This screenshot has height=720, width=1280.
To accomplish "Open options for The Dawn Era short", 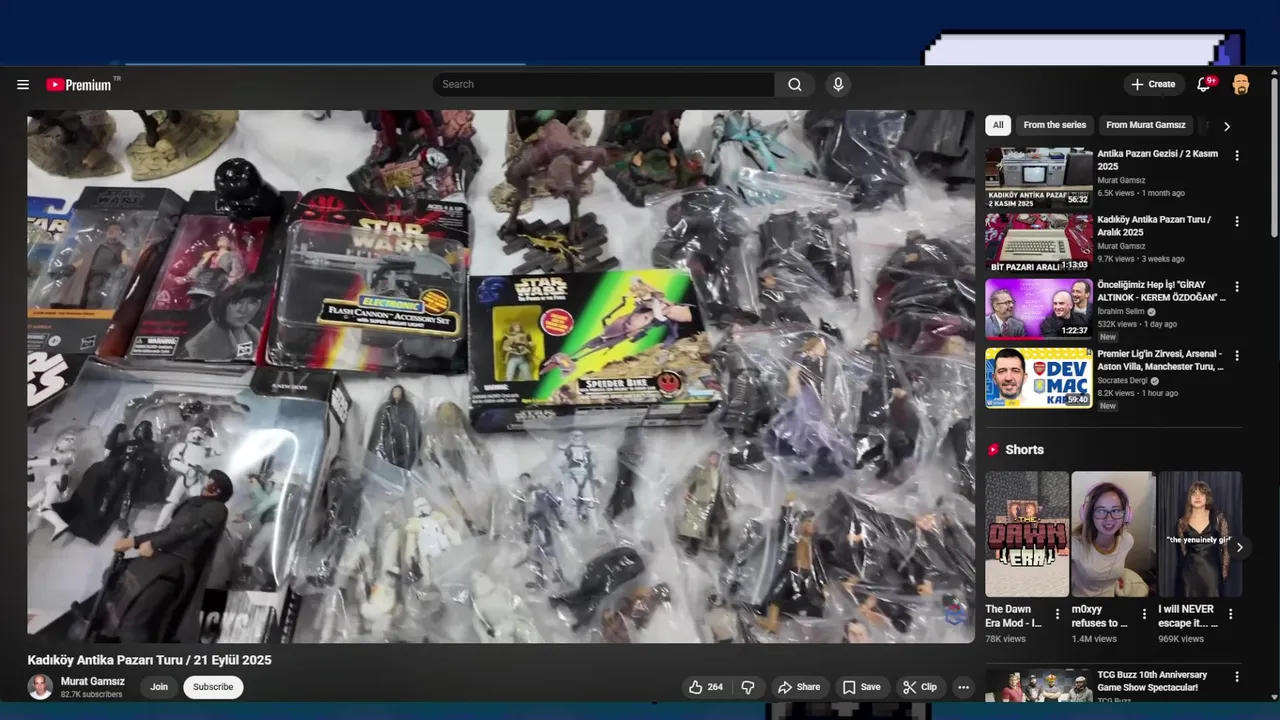I will pyautogui.click(x=1057, y=614).
